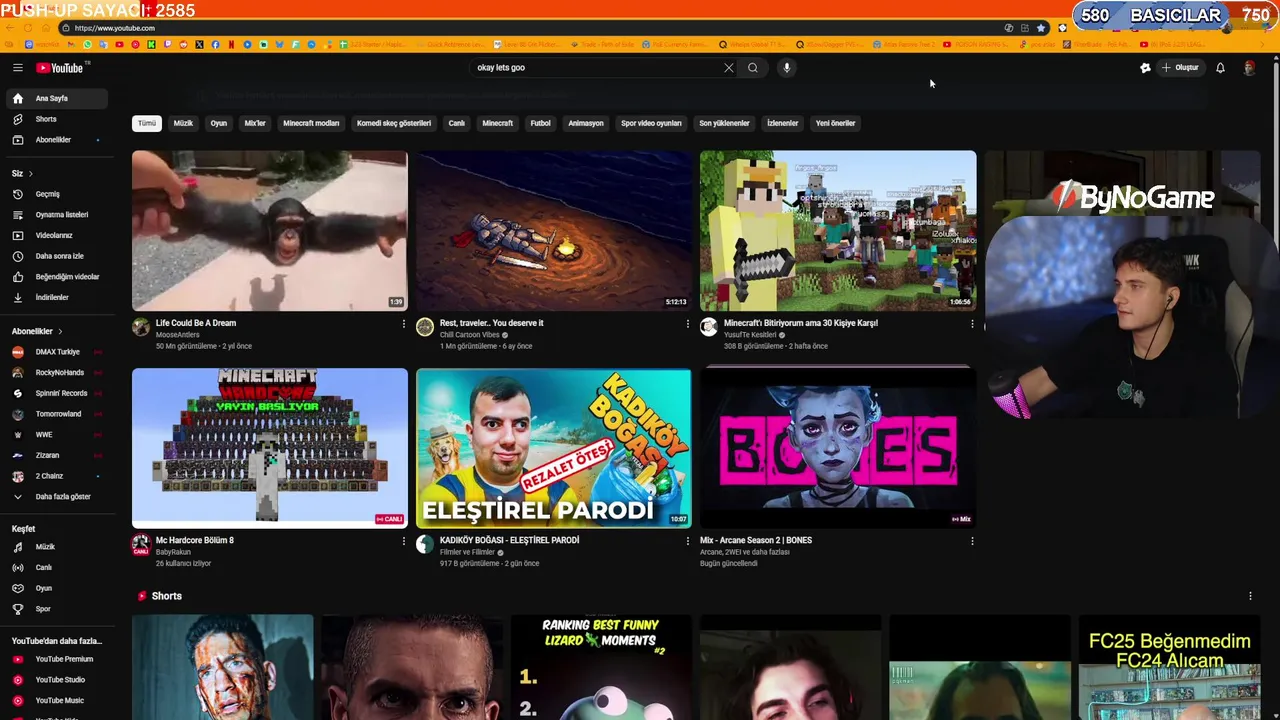Click the magnifier search button
Screen dimensions: 1280x720
click(753, 68)
